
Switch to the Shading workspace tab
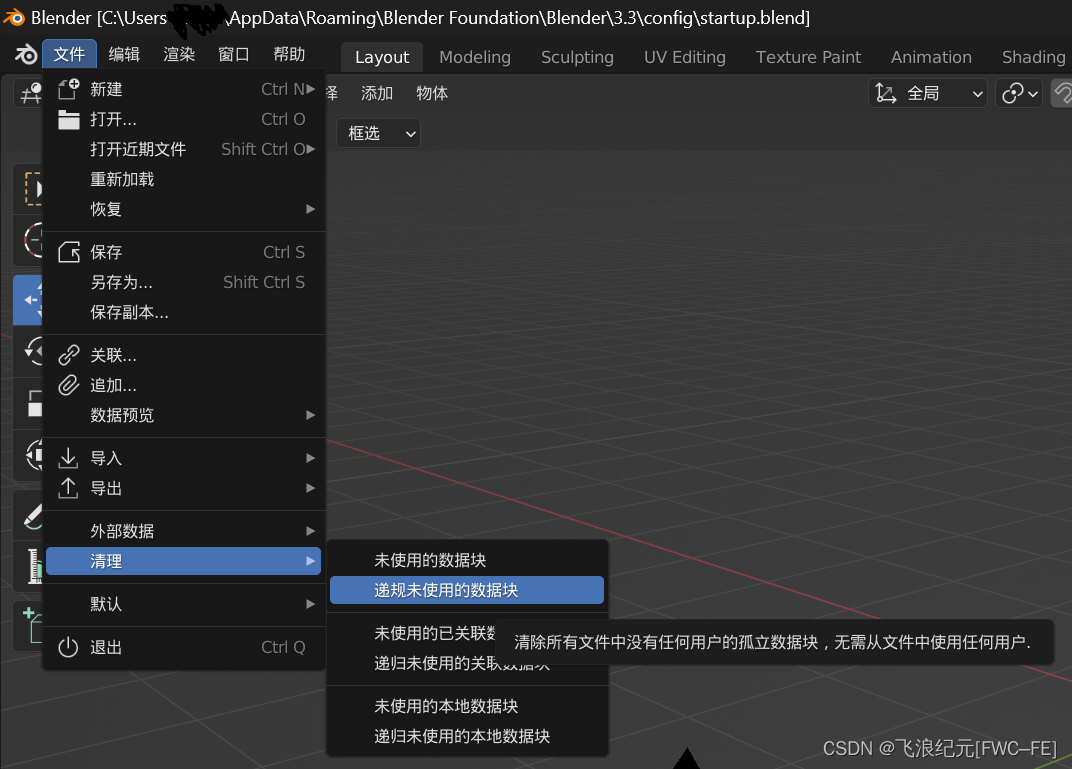(x=1033, y=57)
